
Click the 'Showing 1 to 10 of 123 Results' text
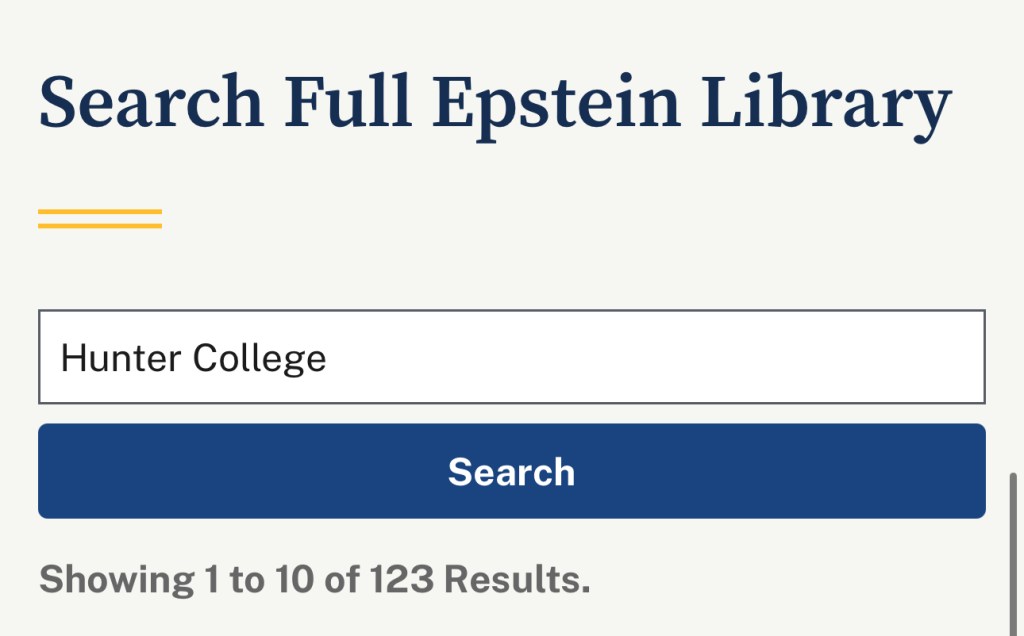[314, 579]
